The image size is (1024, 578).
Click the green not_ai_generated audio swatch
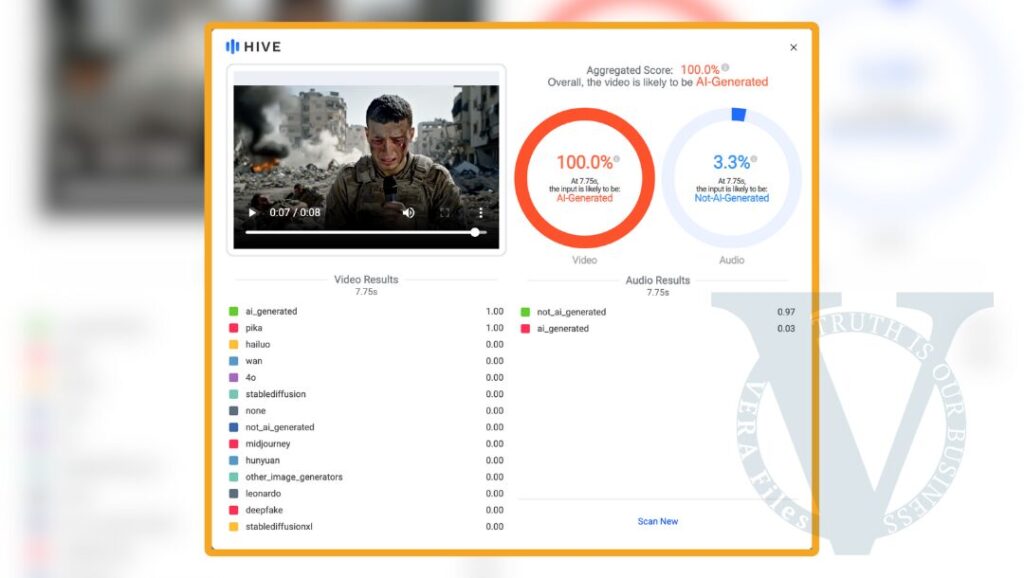525,312
